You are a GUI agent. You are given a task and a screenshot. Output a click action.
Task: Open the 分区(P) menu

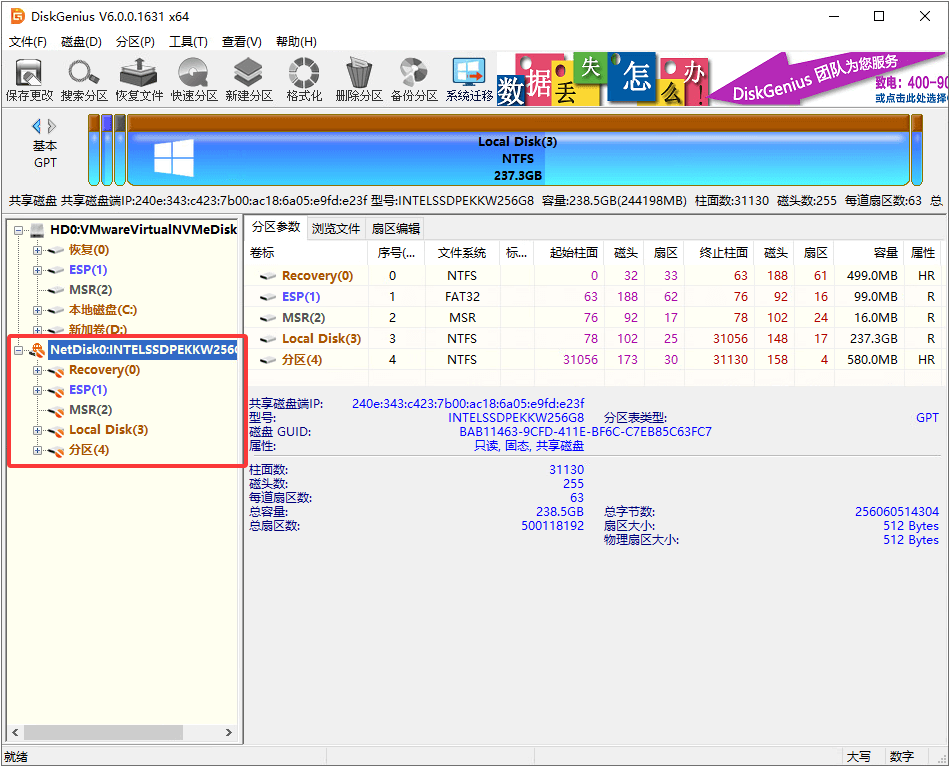135,42
